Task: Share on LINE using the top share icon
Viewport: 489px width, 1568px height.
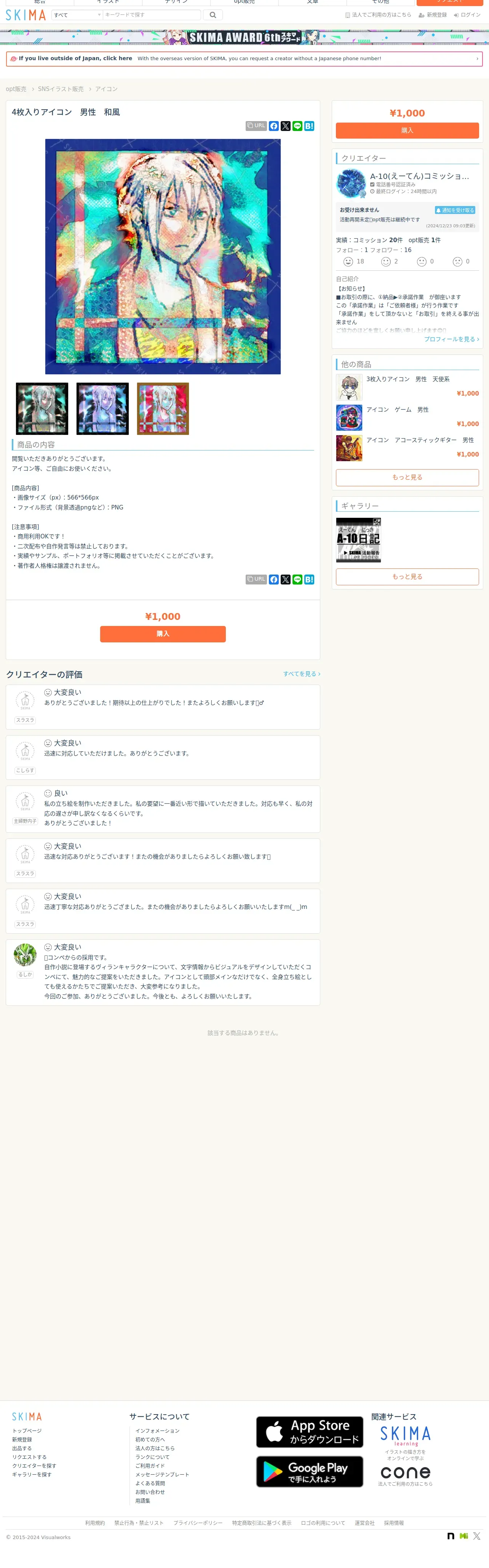Action: pyautogui.click(x=297, y=126)
